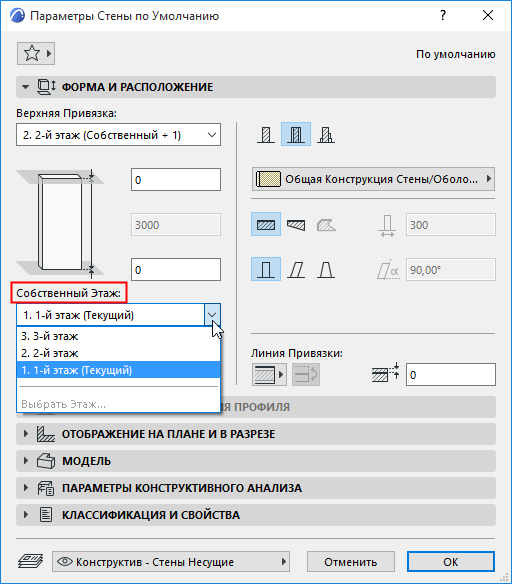Click the wall height 3000 field
Viewport: 512px width, 584px height.
pos(176,225)
